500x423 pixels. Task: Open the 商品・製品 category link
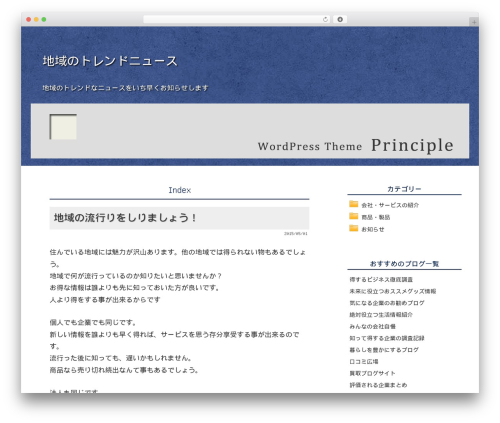(x=376, y=217)
